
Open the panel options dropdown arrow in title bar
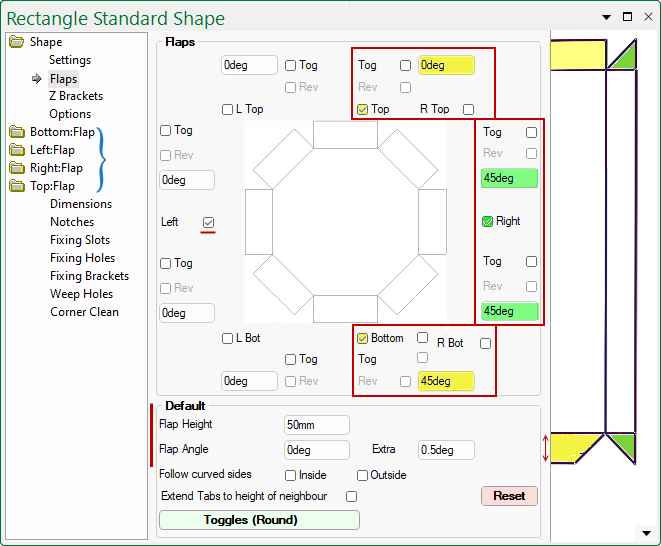coord(606,17)
